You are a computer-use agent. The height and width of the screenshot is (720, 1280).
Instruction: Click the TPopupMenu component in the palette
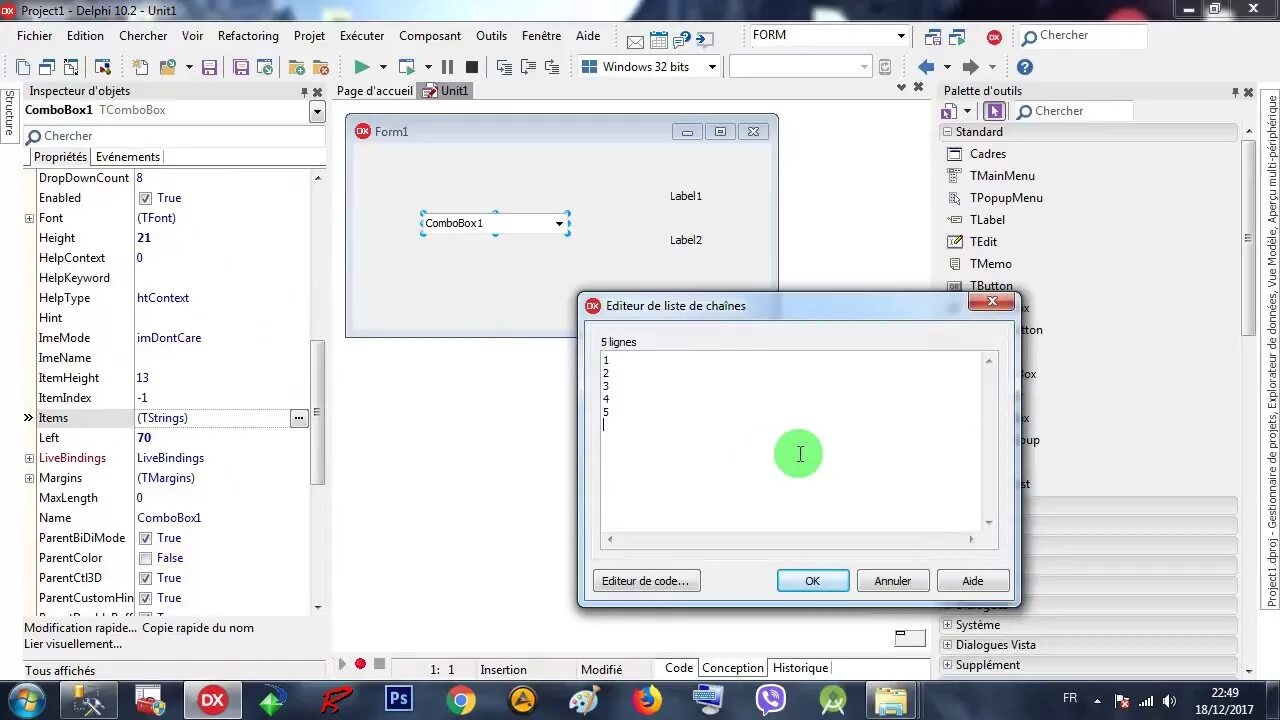pyautogui.click(x=1006, y=198)
